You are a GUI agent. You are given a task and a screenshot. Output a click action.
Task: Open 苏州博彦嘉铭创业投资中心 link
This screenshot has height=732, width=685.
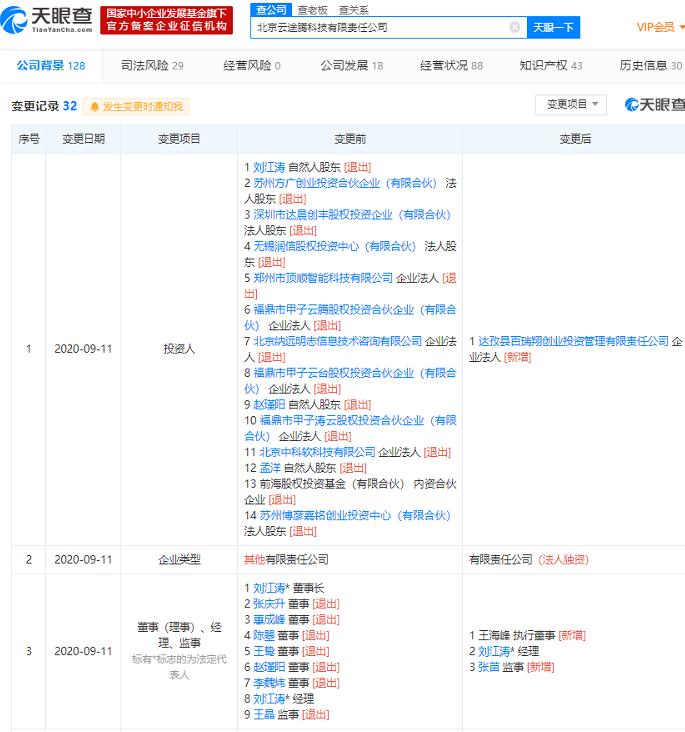coord(355,515)
